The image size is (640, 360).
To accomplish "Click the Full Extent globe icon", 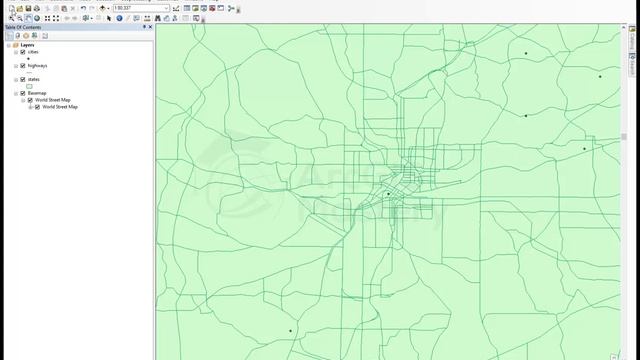I will pyautogui.click(x=37, y=18).
